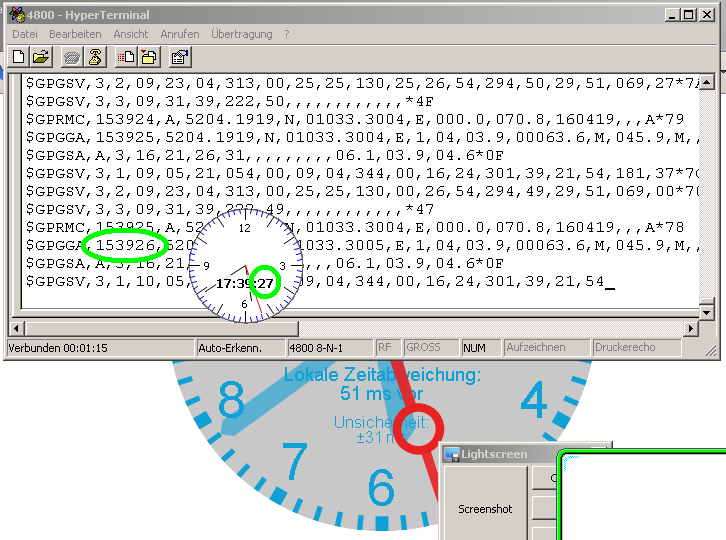The width and height of the screenshot is (726, 540).
Task: Click the window resize grip in status bar
Action: (x=711, y=351)
